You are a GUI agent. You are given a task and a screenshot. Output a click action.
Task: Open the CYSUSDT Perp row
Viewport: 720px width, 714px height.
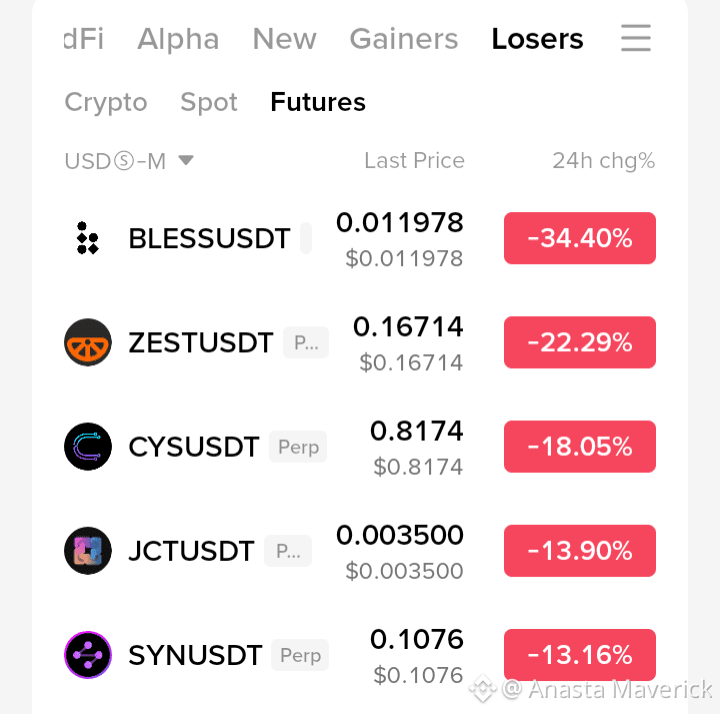[360, 446]
